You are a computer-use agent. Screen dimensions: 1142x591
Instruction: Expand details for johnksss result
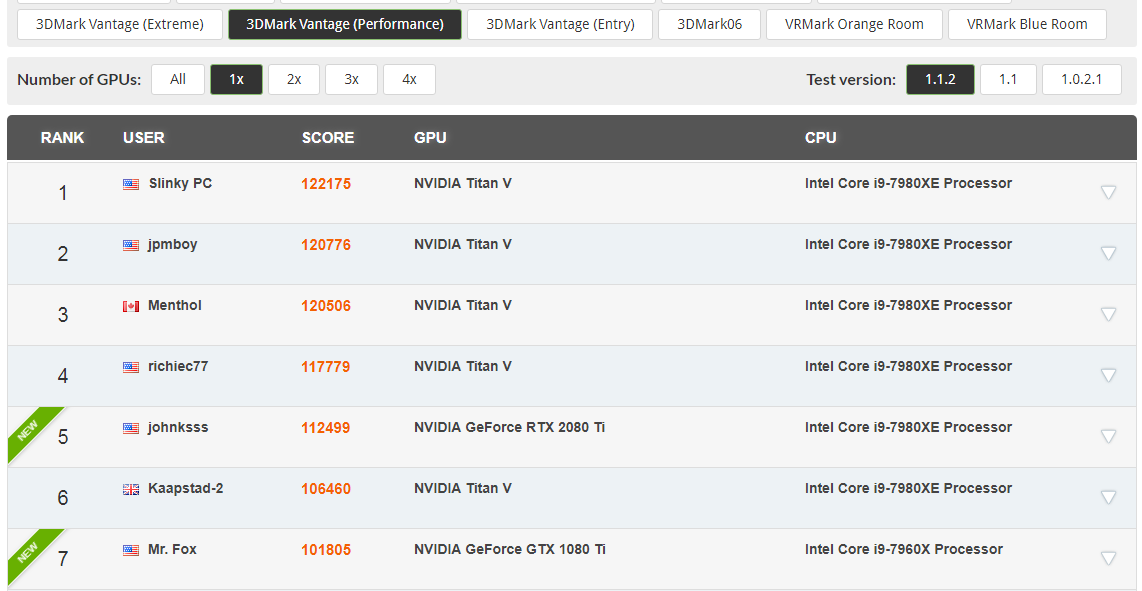[x=1108, y=437]
